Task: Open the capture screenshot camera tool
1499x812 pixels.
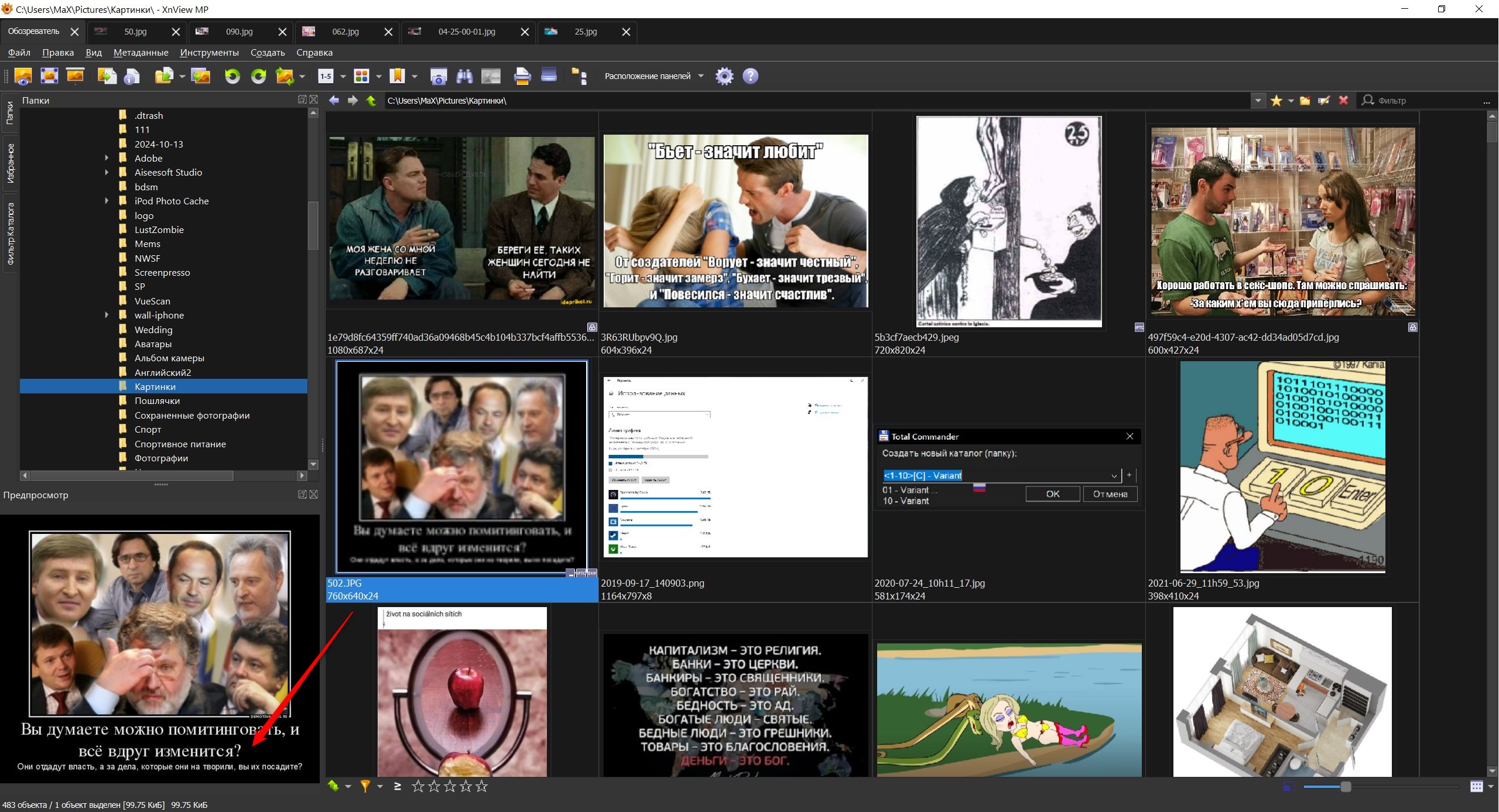Action: coord(439,76)
